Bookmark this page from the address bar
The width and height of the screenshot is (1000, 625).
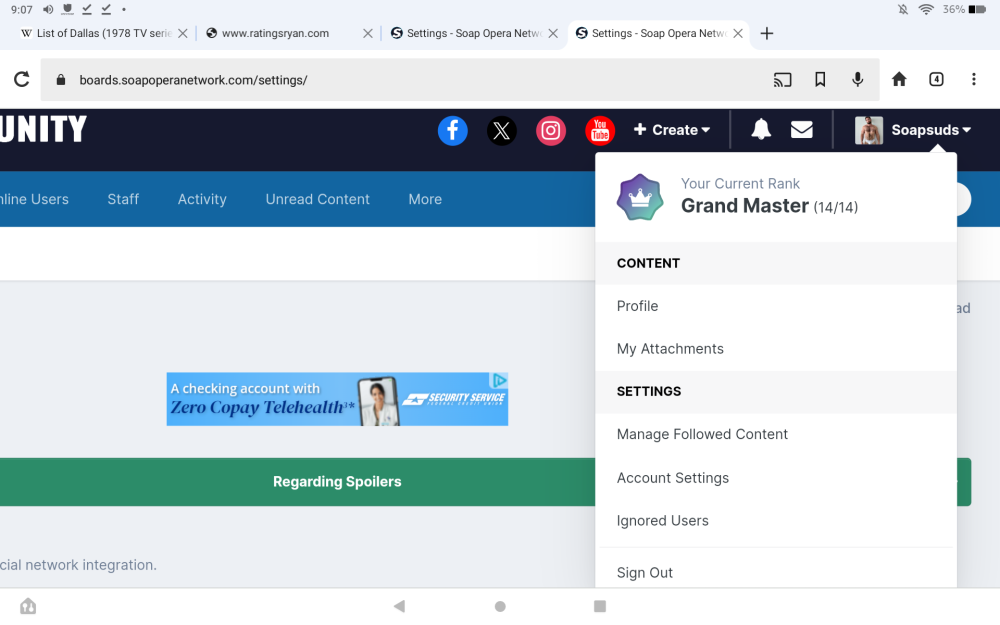click(x=820, y=80)
